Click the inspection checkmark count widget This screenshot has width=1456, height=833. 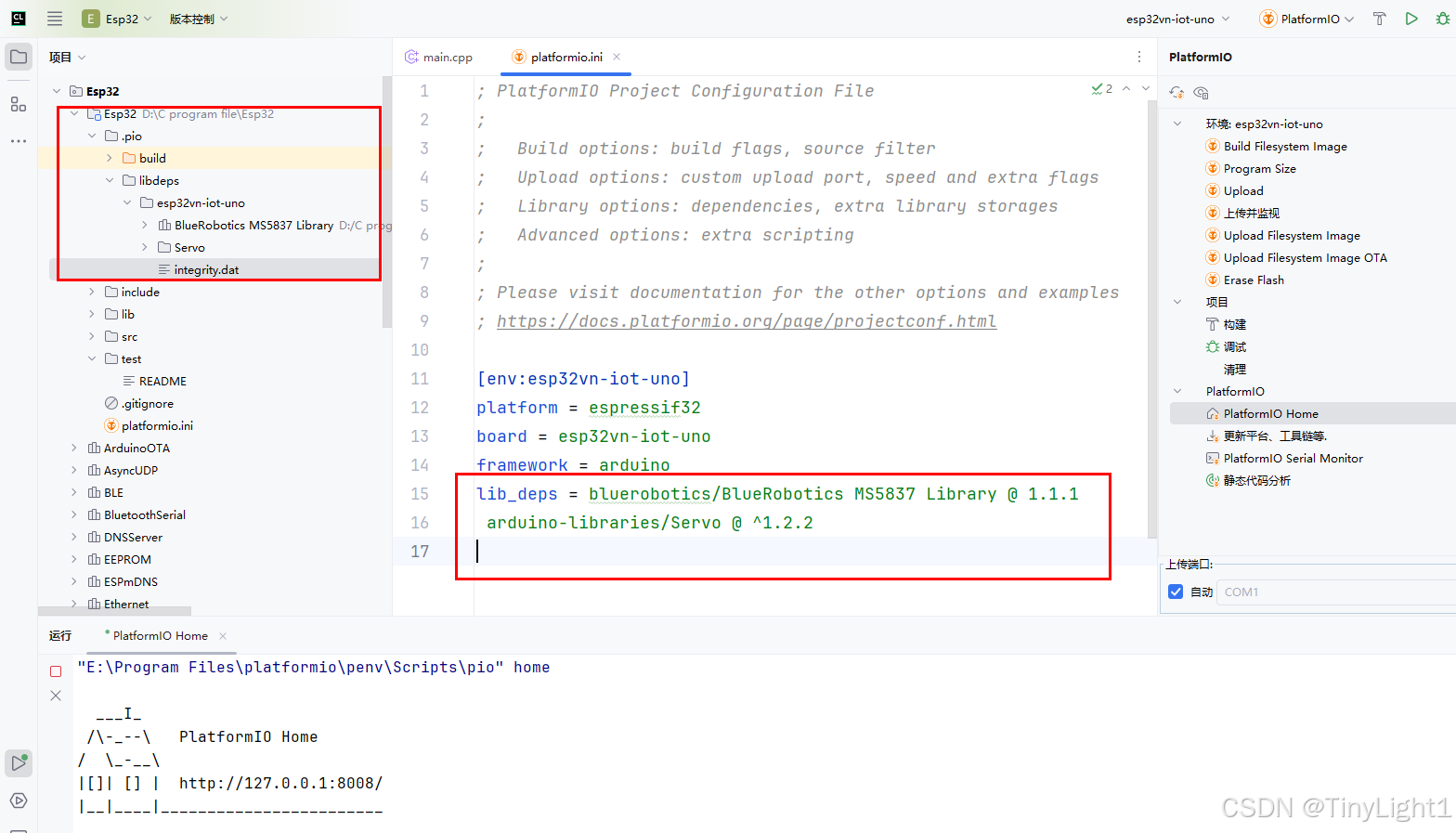click(x=1102, y=89)
